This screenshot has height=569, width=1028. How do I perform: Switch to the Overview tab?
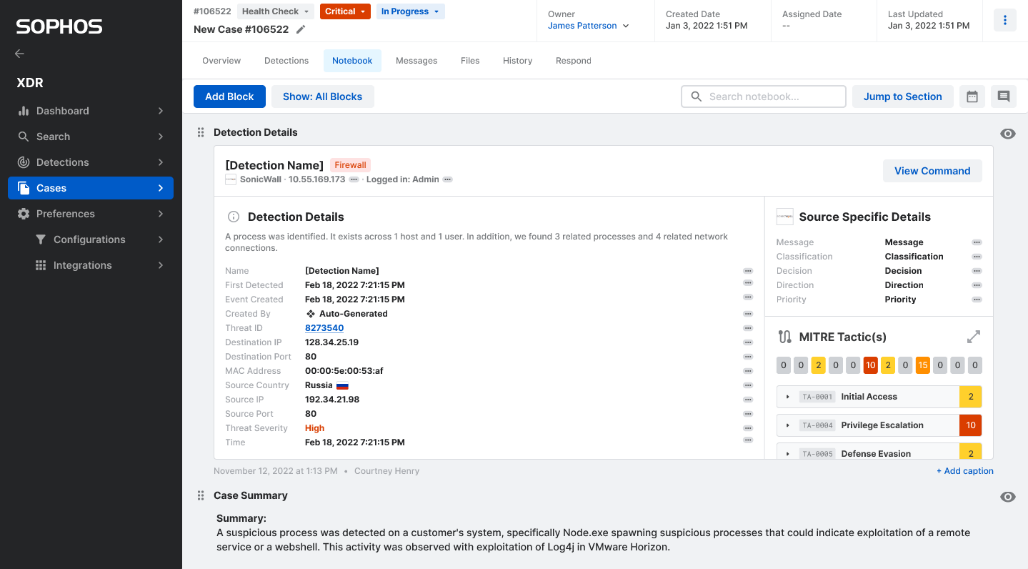coord(222,60)
